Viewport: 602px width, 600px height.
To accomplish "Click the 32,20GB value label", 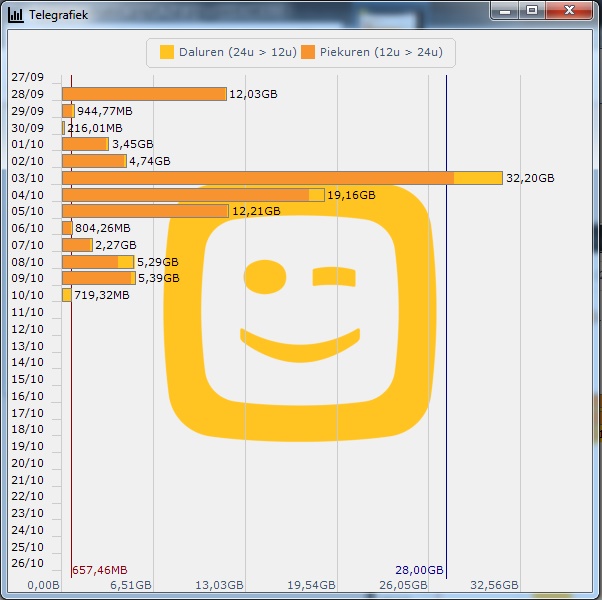I will (530, 178).
